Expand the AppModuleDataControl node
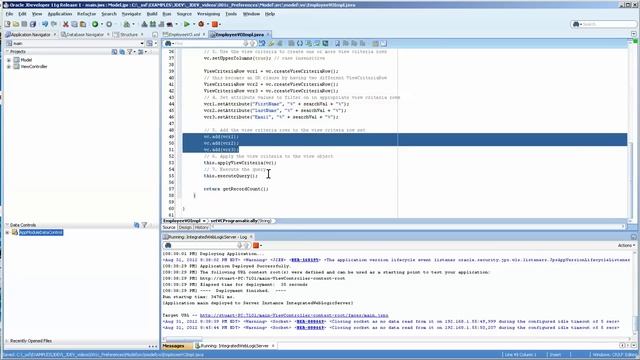 [7, 232]
